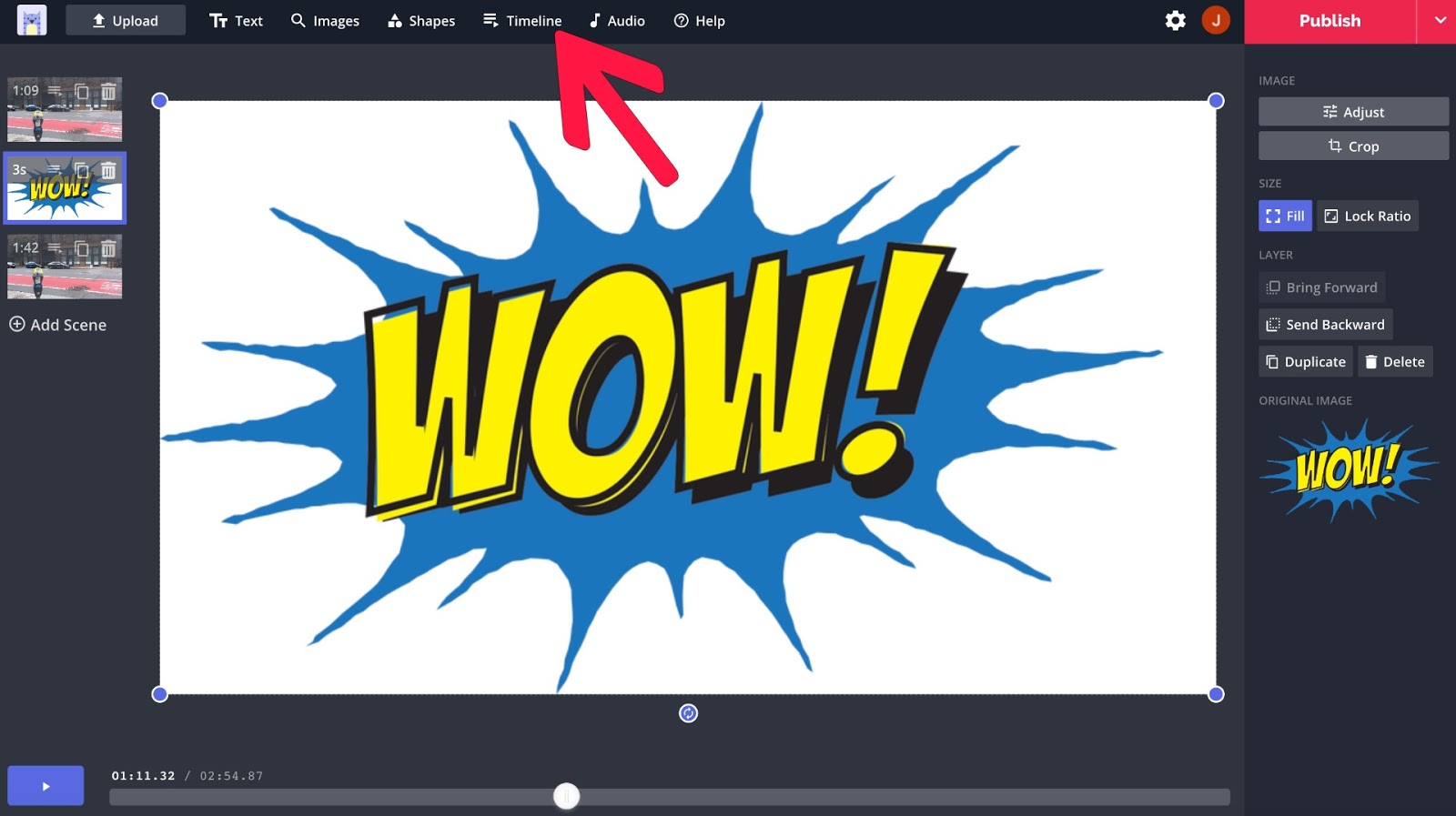This screenshot has width=1456, height=816.
Task: Open timeline for the 1:09 scene
Action: [x=55, y=91]
